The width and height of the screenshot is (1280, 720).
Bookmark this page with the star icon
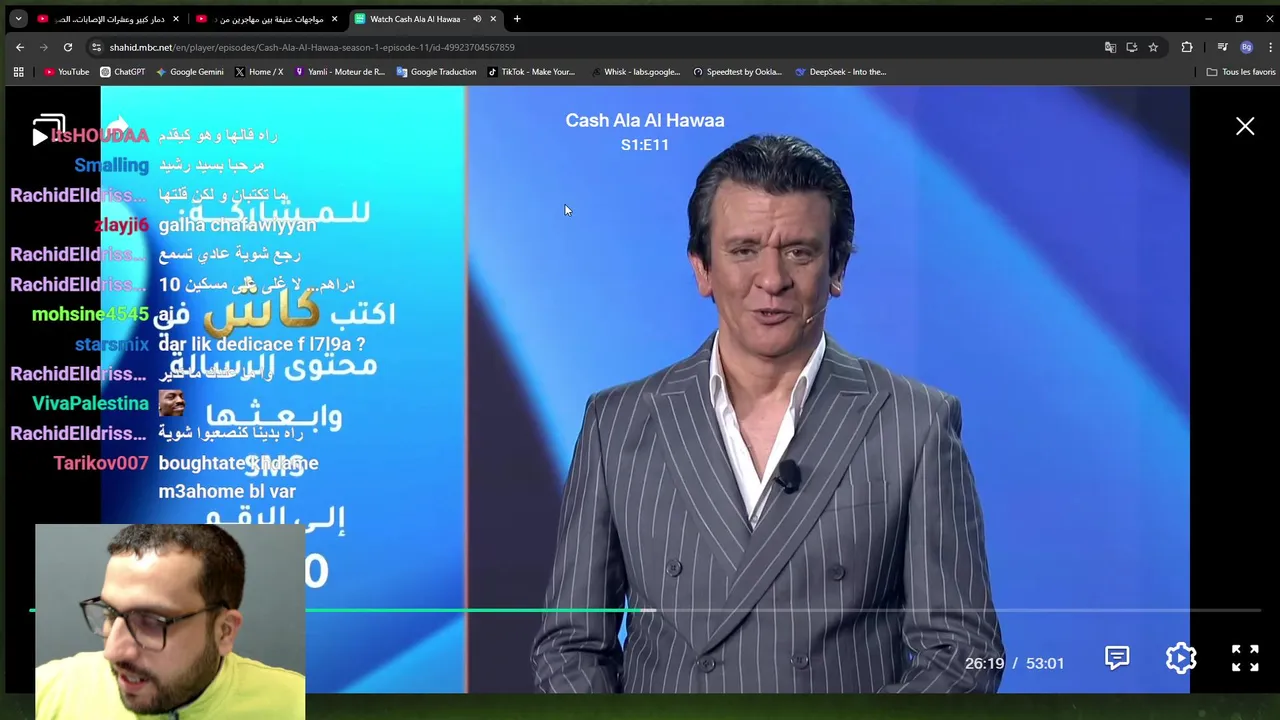coord(1153,47)
